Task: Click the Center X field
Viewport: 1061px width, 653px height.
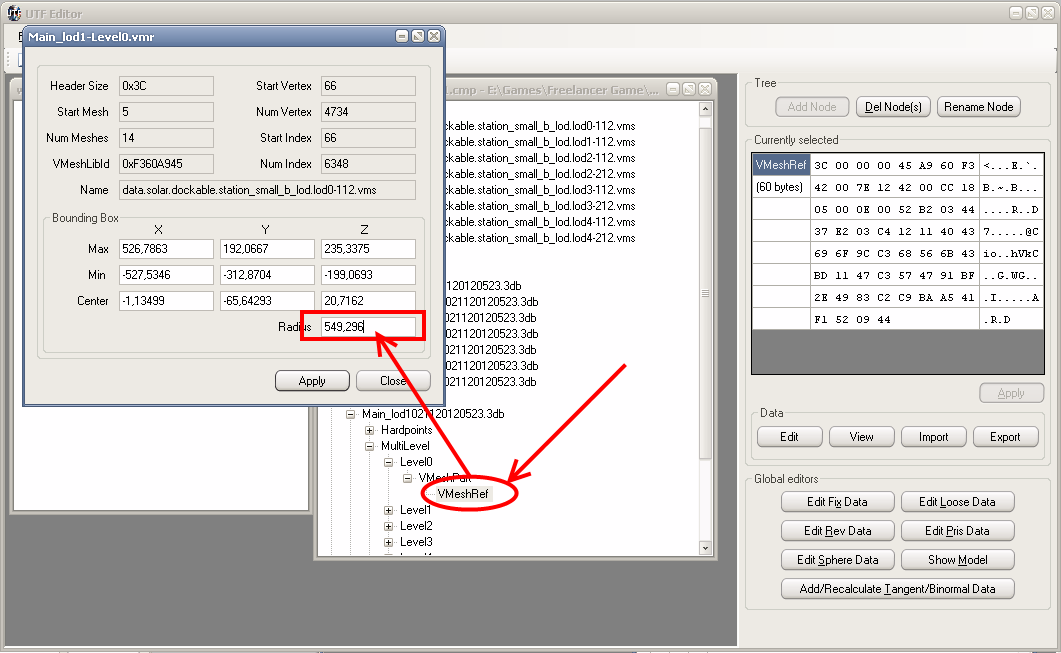Action: [x=166, y=300]
